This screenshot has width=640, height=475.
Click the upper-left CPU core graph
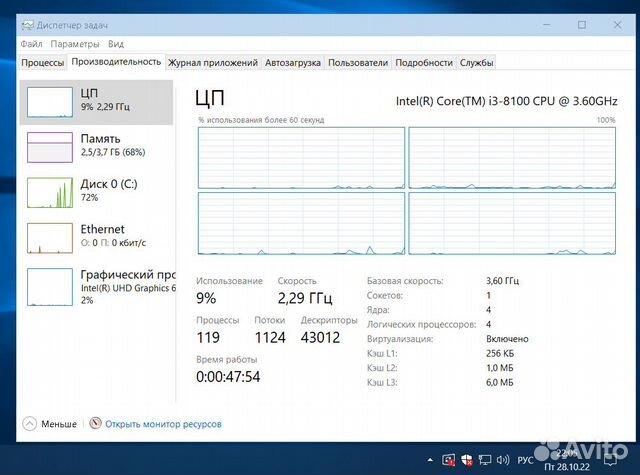tap(301, 158)
